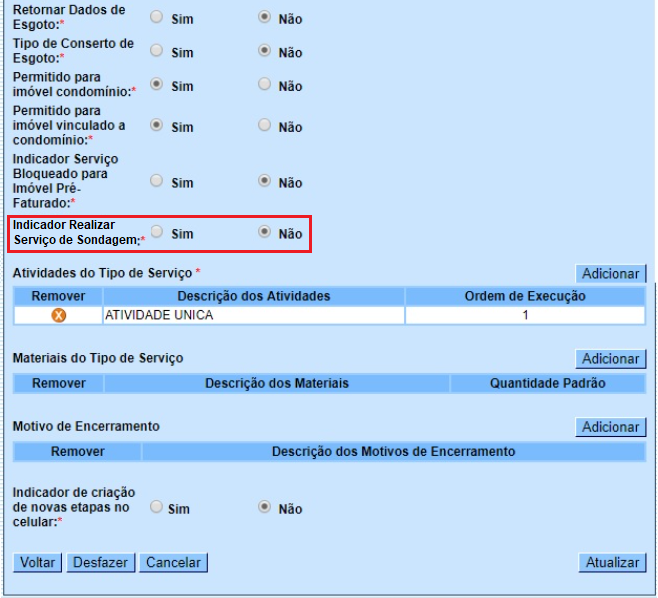
Task: Click the Descrição dos Motivos de Encerramento header
Action: (x=394, y=452)
